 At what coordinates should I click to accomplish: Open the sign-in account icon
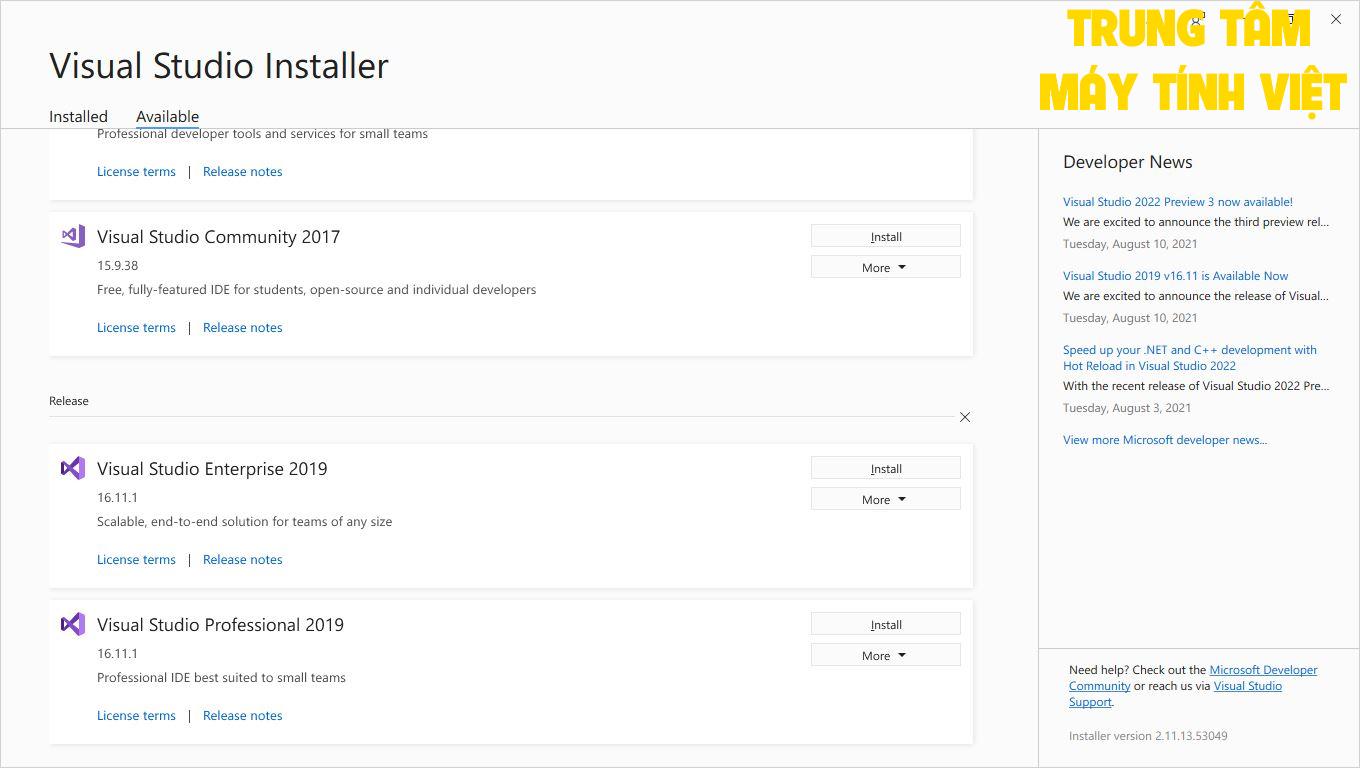click(x=1197, y=19)
